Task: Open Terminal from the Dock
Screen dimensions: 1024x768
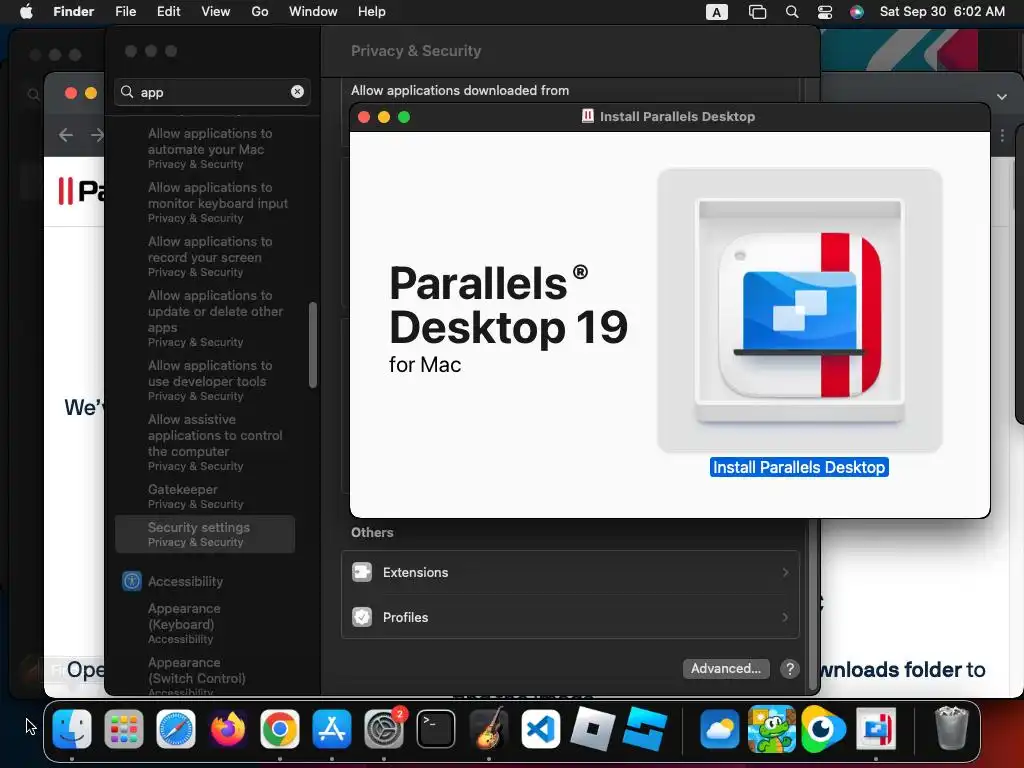Action: 436,729
